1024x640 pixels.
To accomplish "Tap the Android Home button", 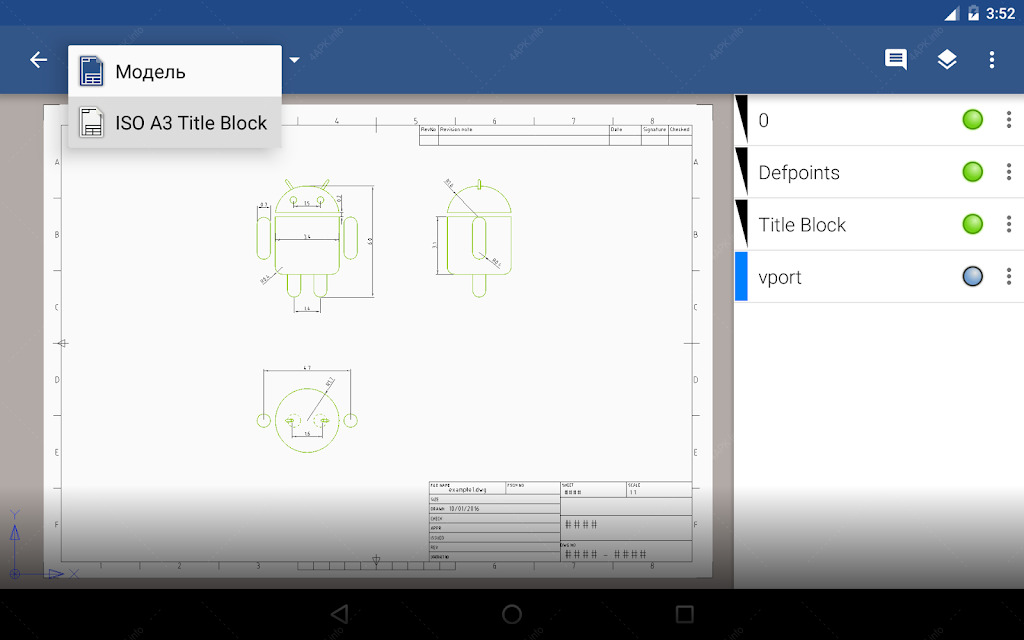I will (x=512, y=614).
